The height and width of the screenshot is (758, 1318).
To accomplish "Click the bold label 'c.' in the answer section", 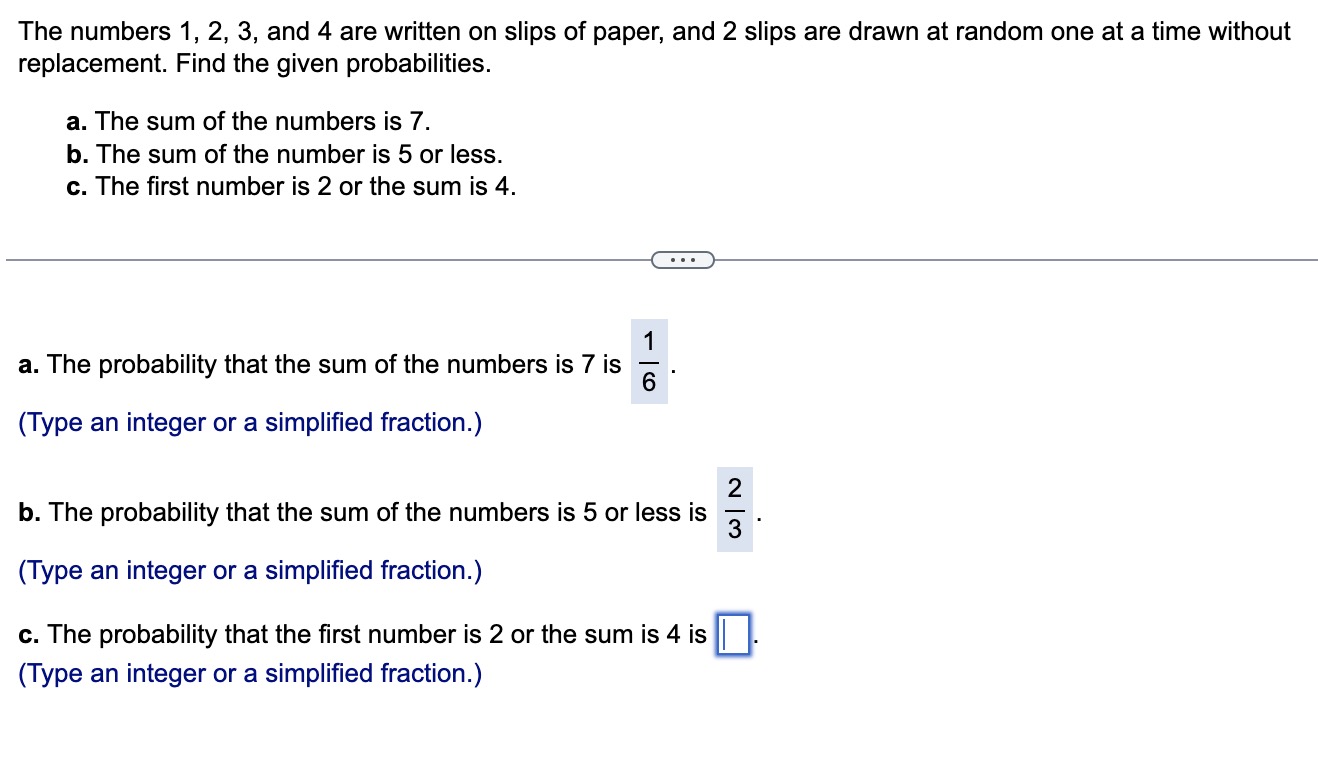I will (x=27, y=634).
